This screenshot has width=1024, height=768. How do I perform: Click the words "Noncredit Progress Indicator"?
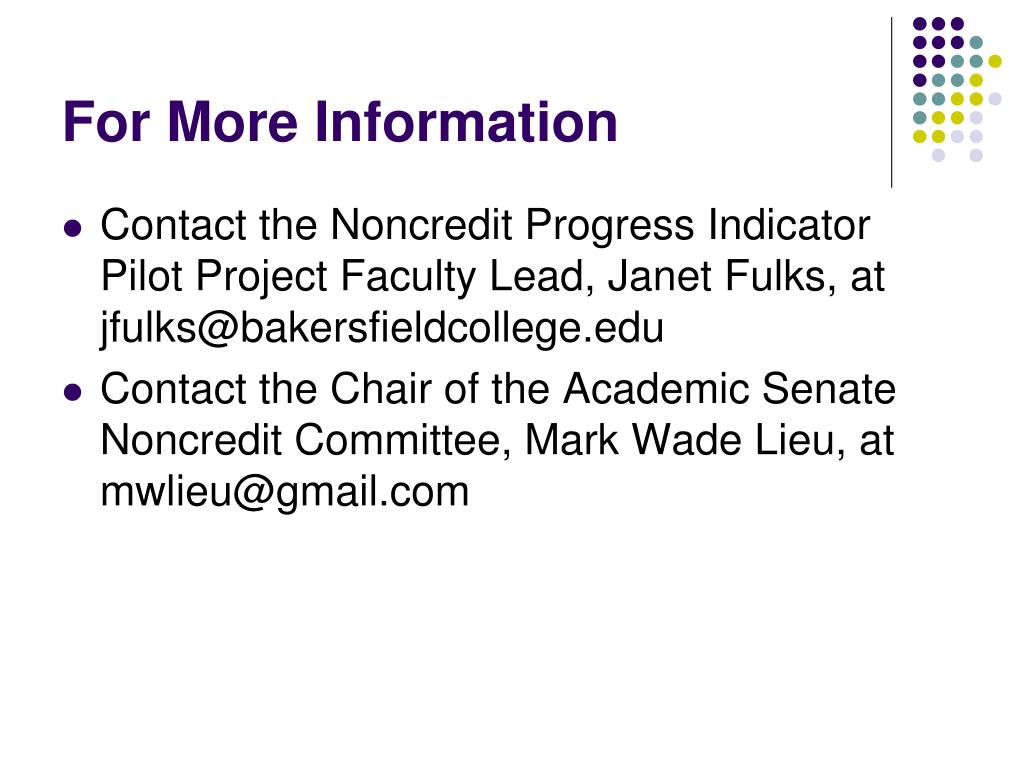[601, 226]
